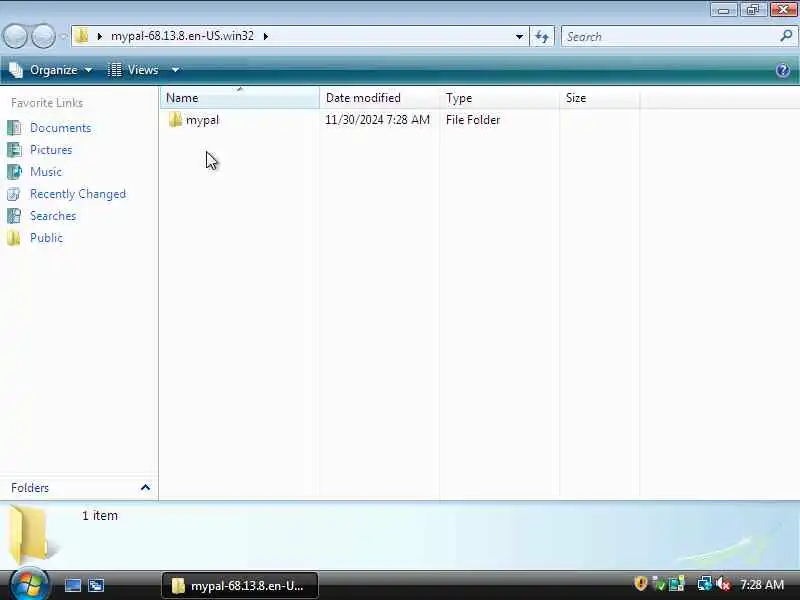Click Switch between windows quick launch icon

pyautogui.click(x=95, y=585)
